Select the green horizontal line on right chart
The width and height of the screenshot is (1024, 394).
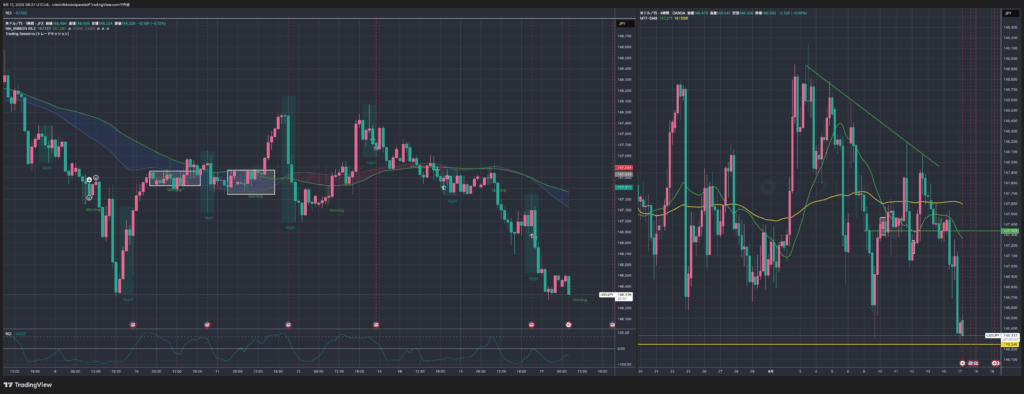coord(934,231)
